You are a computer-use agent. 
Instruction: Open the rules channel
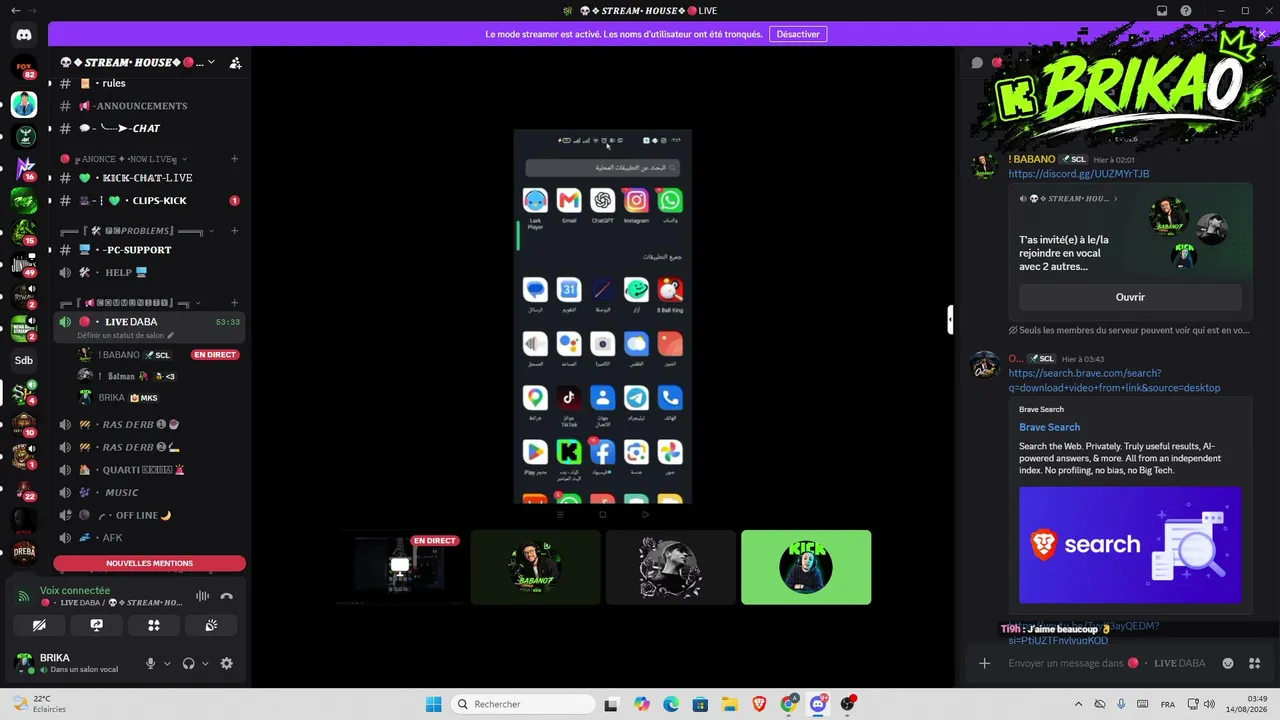(x=149, y=83)
